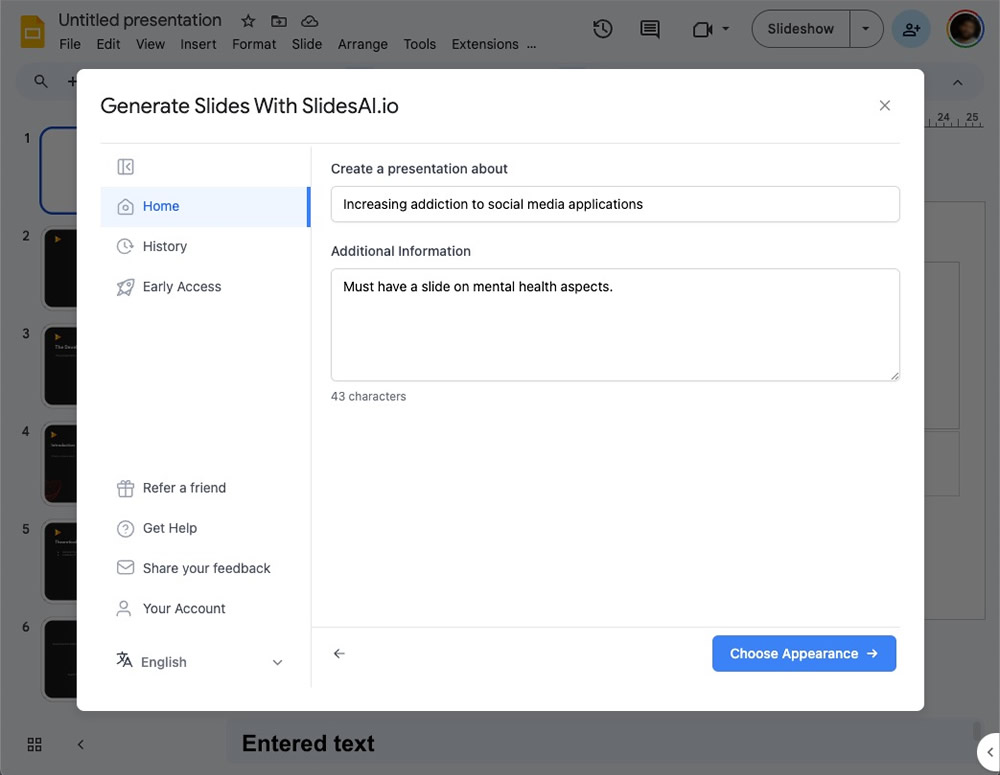
Task: Click the Slides app logo icon
Action: click(x=33, y=32)
